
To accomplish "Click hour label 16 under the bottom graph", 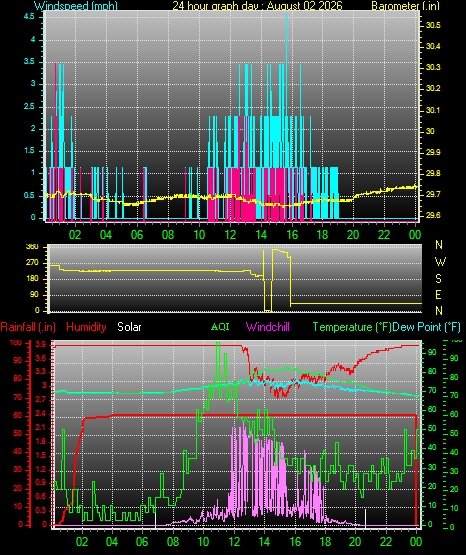I will click(x=295, y=542).
